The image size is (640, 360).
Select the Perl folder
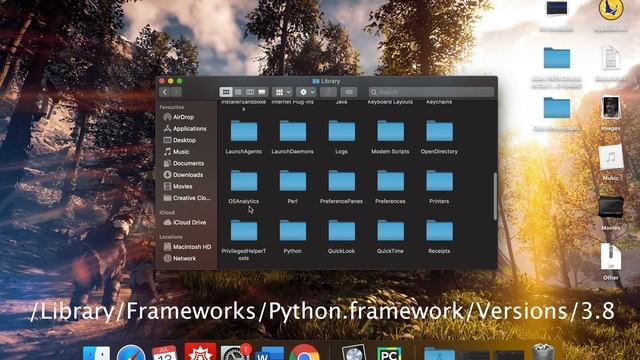pos(293,181)
